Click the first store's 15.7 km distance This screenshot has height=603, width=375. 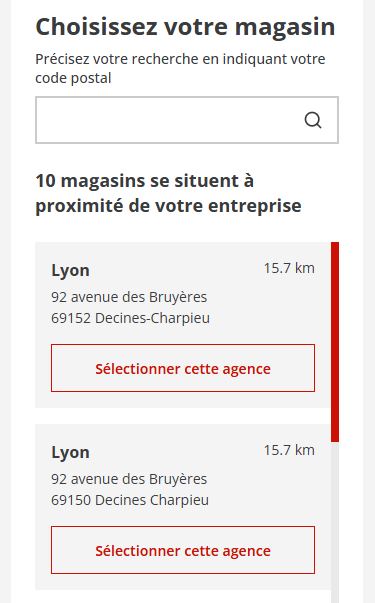tap(289, 268)
